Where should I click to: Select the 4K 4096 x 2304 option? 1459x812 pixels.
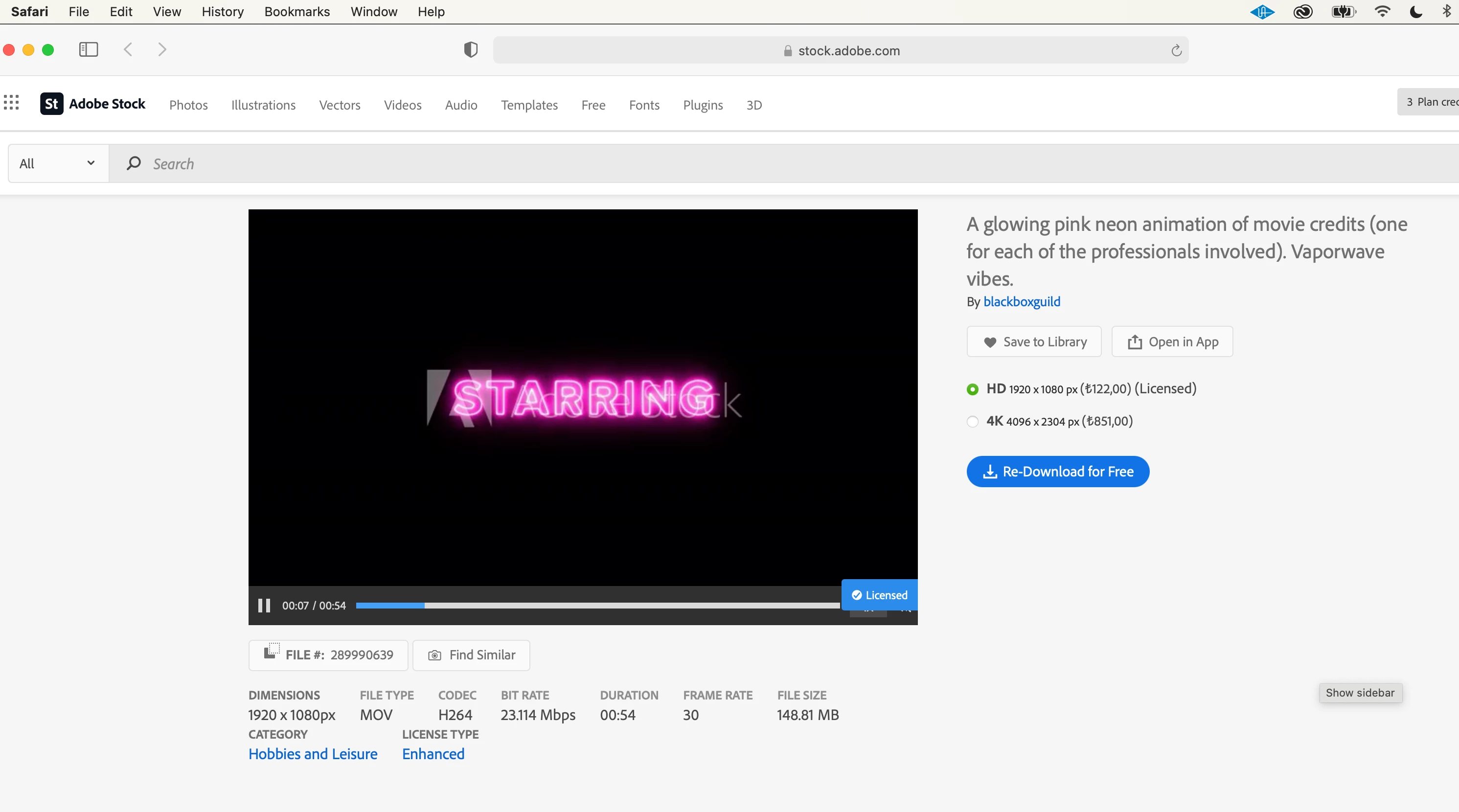973,421
